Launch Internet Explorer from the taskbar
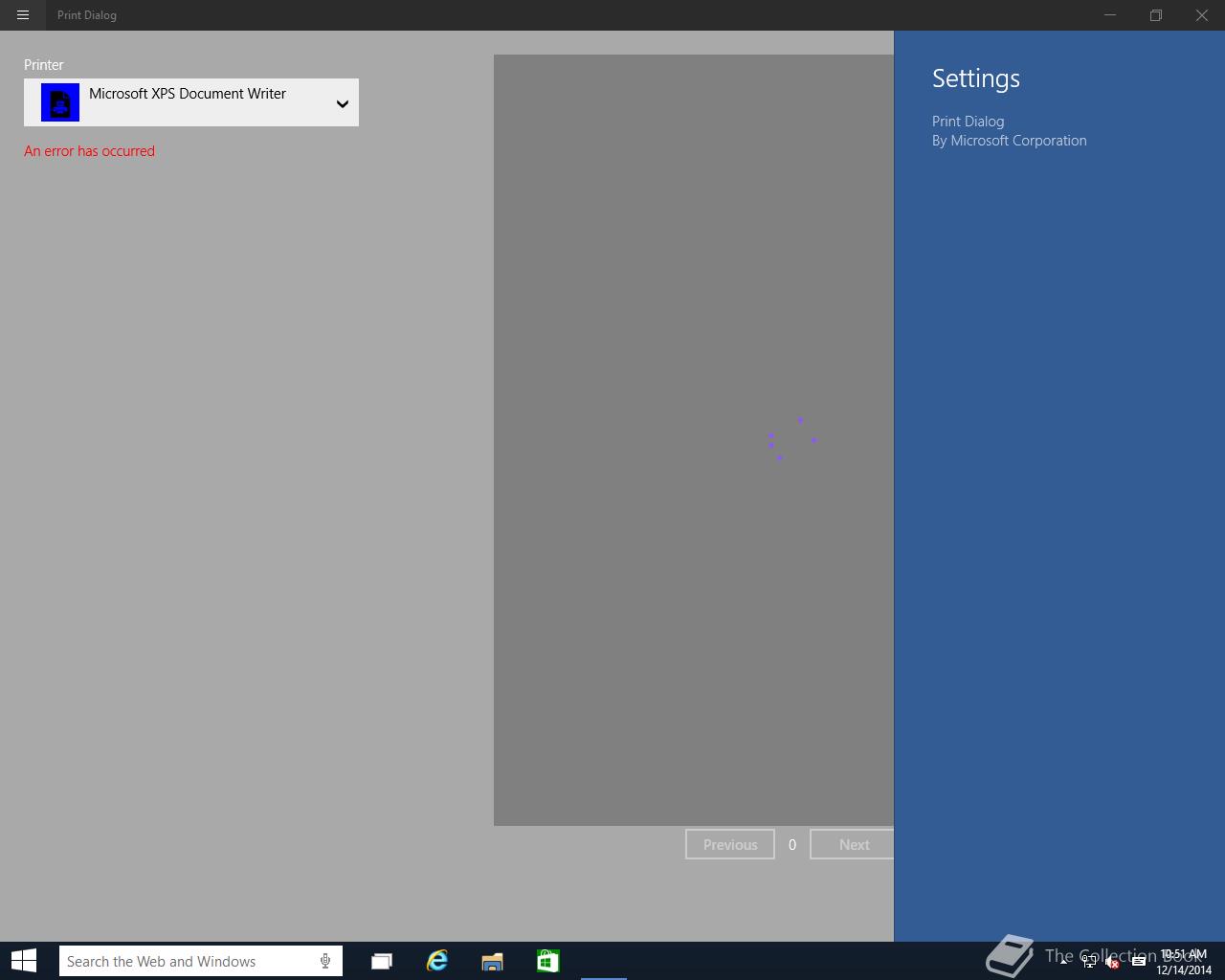1225x980 pixels. [437, 961]
